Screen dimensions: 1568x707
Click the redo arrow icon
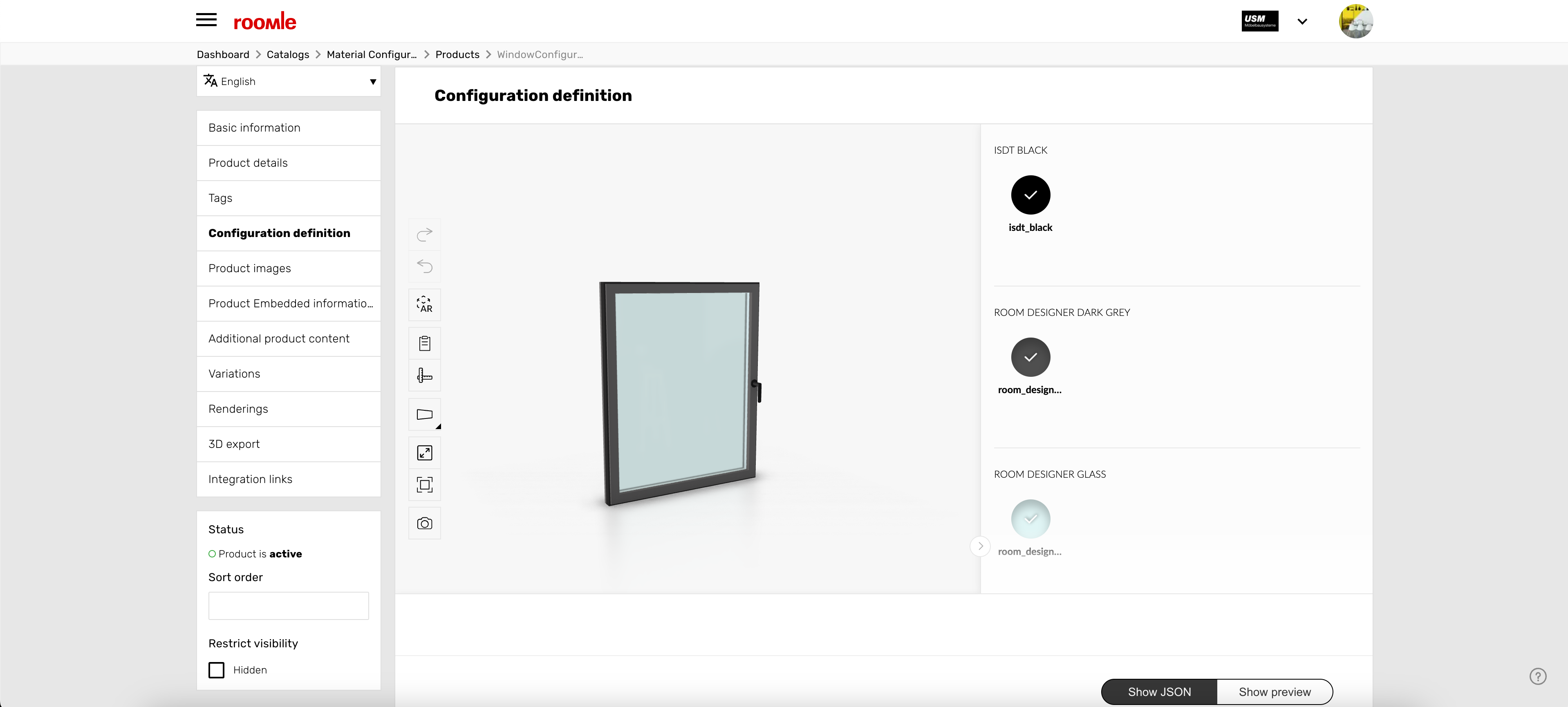(424, 234)
